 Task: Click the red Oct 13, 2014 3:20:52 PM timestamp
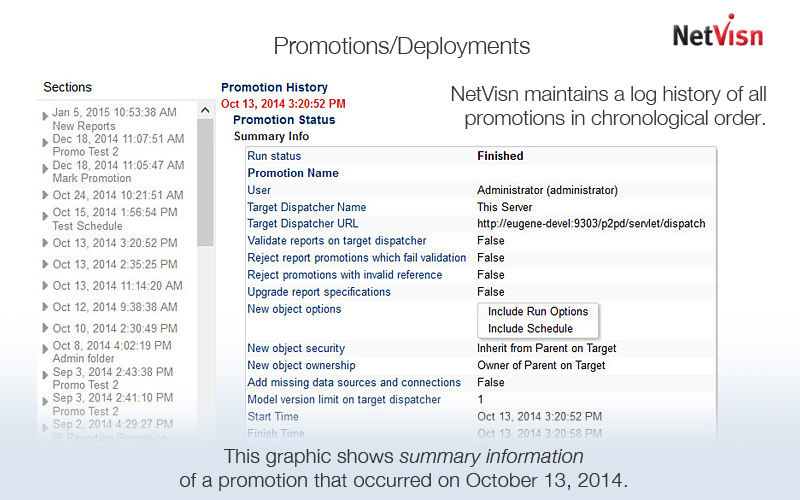pos(283,104)
